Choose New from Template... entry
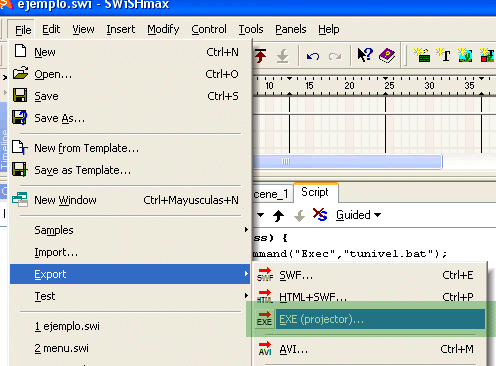Viewport: 496px width, 366px height. pyautogui.click(x=130, y=148)
